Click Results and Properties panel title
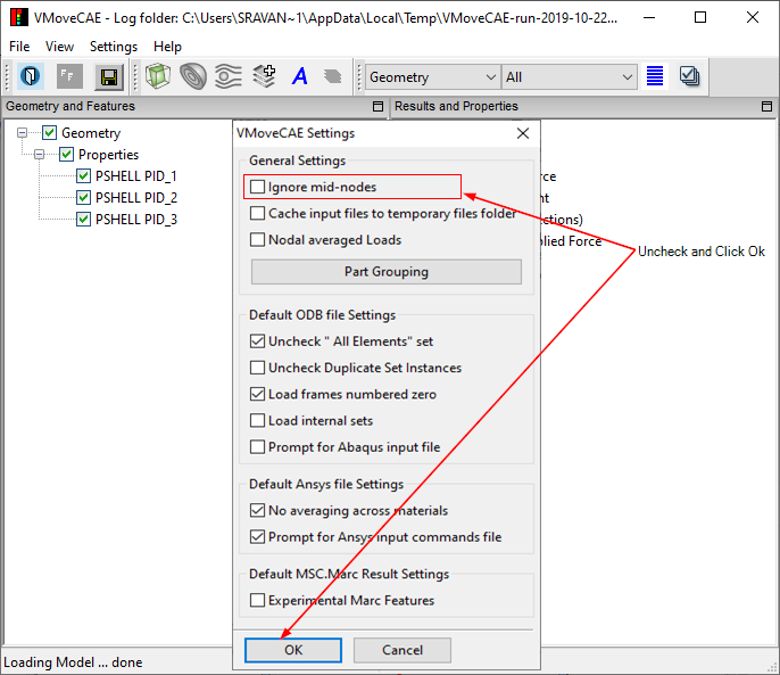The width and height of the screenshot is (780, 675). [x=456, y=106]
